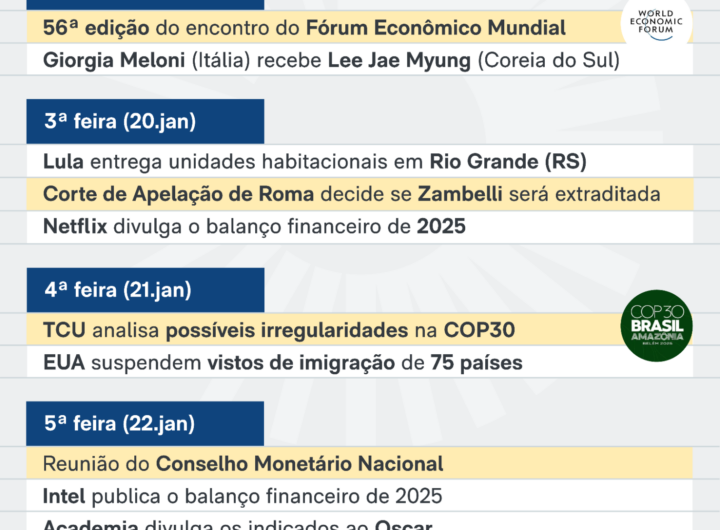
Task: Click the bold COP30 word in the TCU row
Action: [481, 329]
